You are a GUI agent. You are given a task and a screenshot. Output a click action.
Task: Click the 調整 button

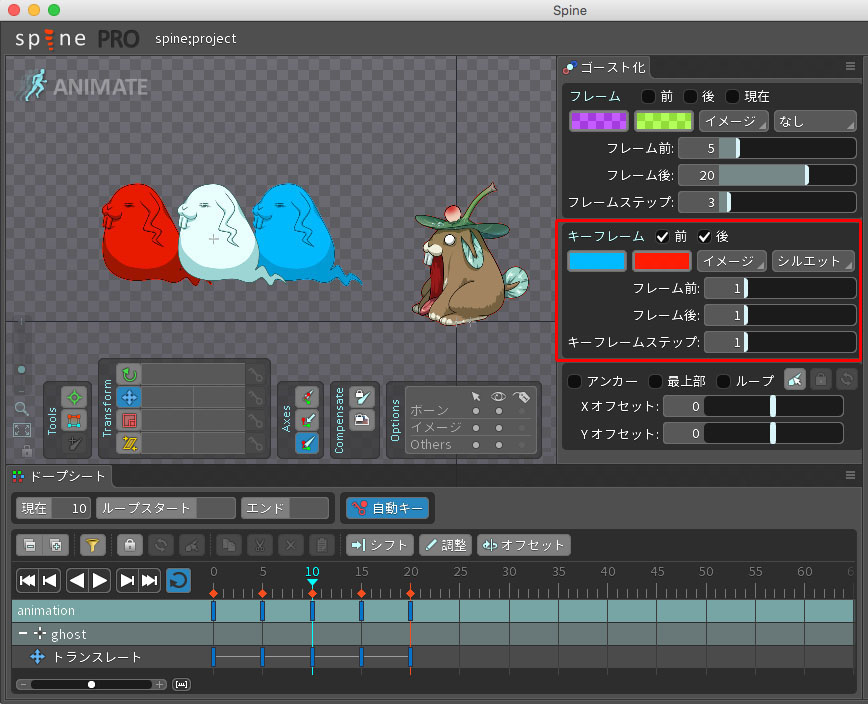446,545
